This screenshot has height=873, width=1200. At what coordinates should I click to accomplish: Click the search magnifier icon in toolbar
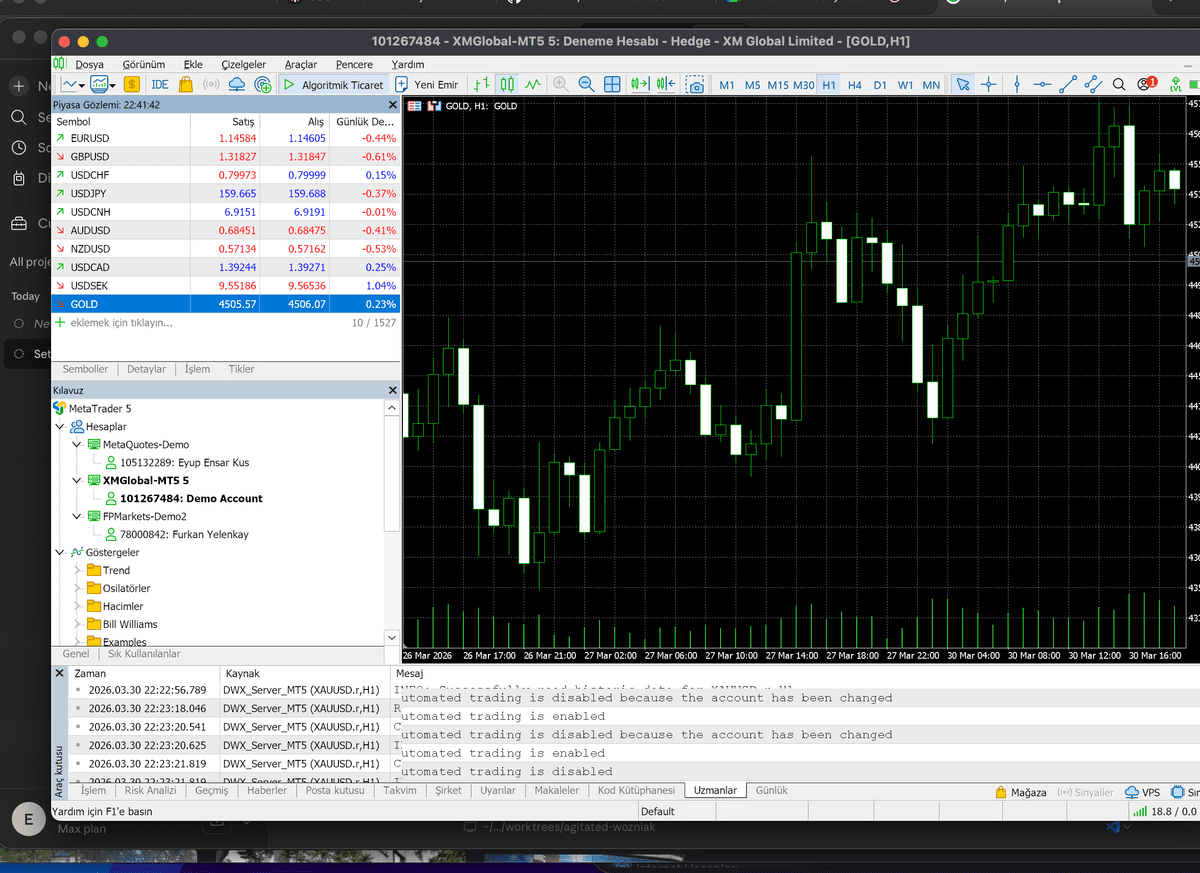pyautogui.click(x=1119, y=85)
